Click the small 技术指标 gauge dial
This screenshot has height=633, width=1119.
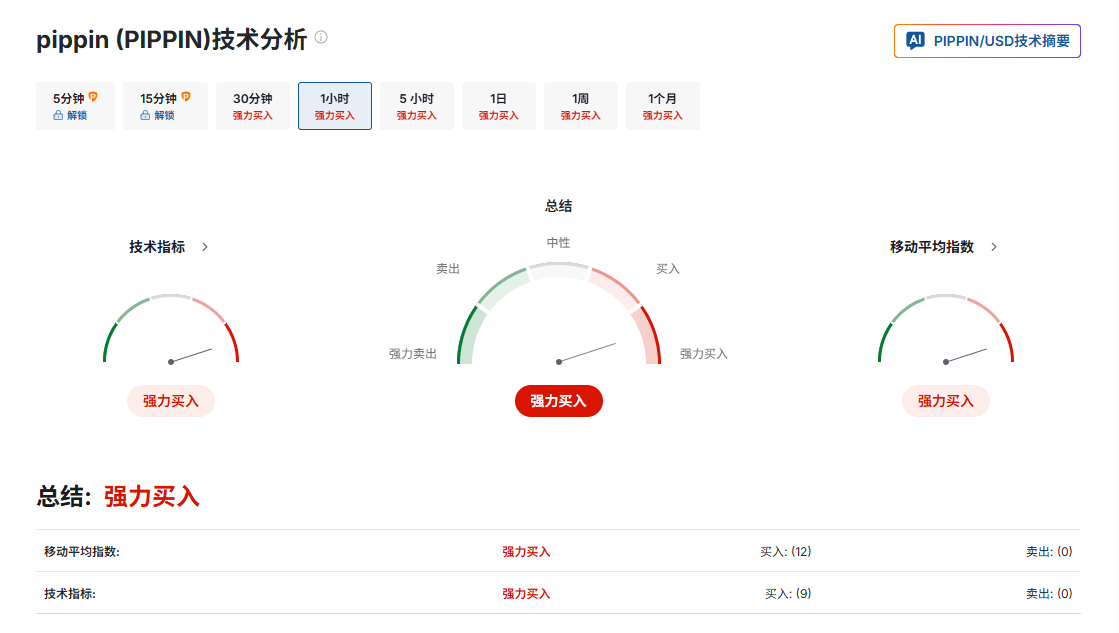(x=171, y=329)
